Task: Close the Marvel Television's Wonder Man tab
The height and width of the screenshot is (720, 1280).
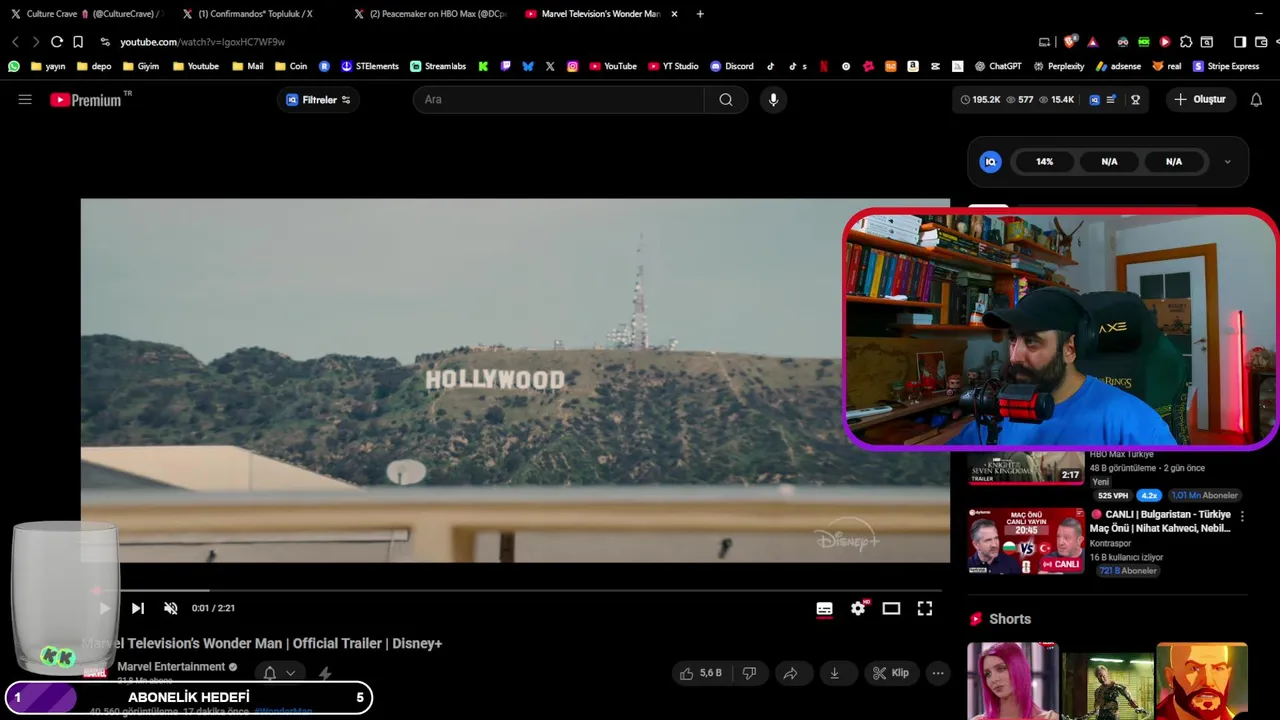Action: tap(674, 14)
